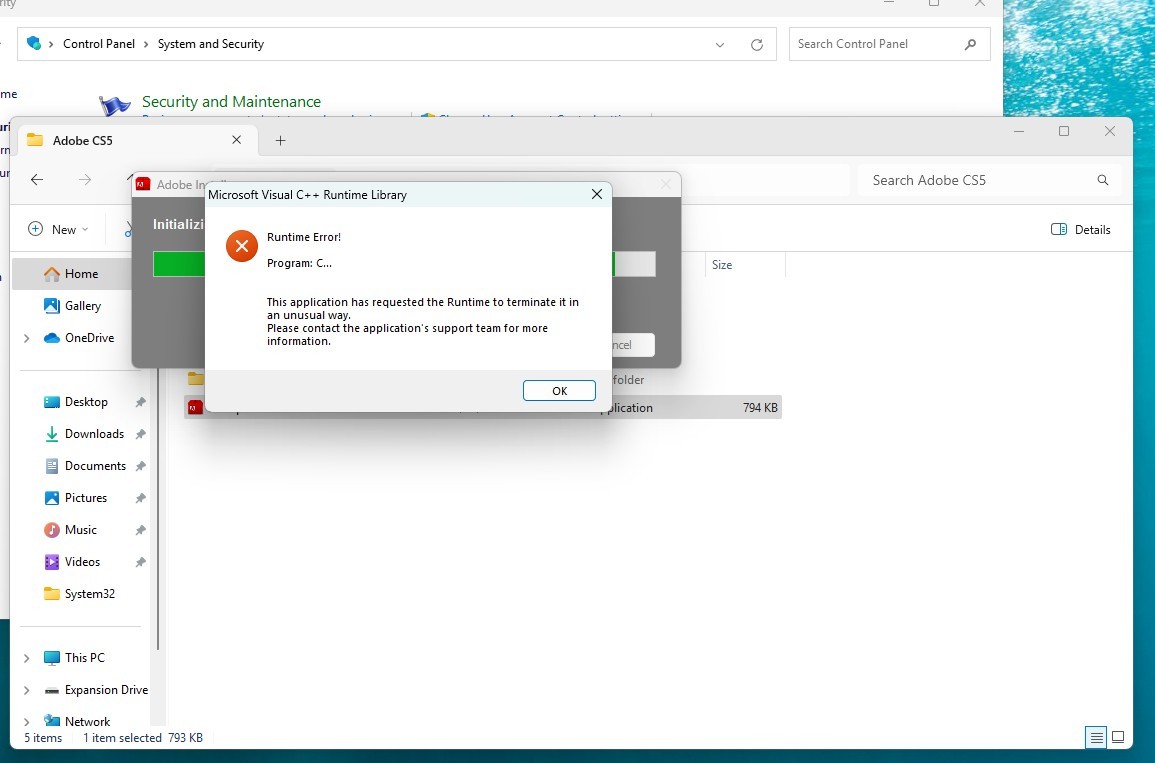This screenshot has height=763, width=1155.
Task: Select the 794 KB application file row
Action: click(x=482, y=407)
